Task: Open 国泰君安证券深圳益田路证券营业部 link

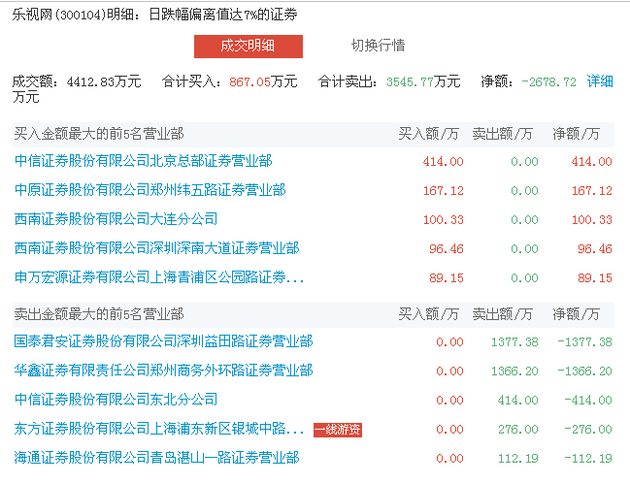Action: click(164, 341)
